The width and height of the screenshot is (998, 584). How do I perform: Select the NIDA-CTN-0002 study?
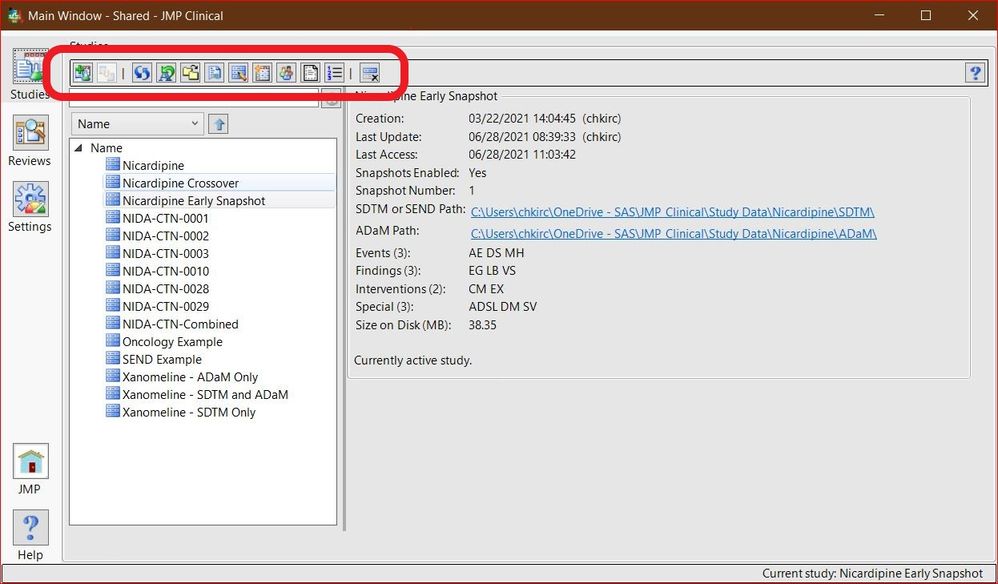165,236
